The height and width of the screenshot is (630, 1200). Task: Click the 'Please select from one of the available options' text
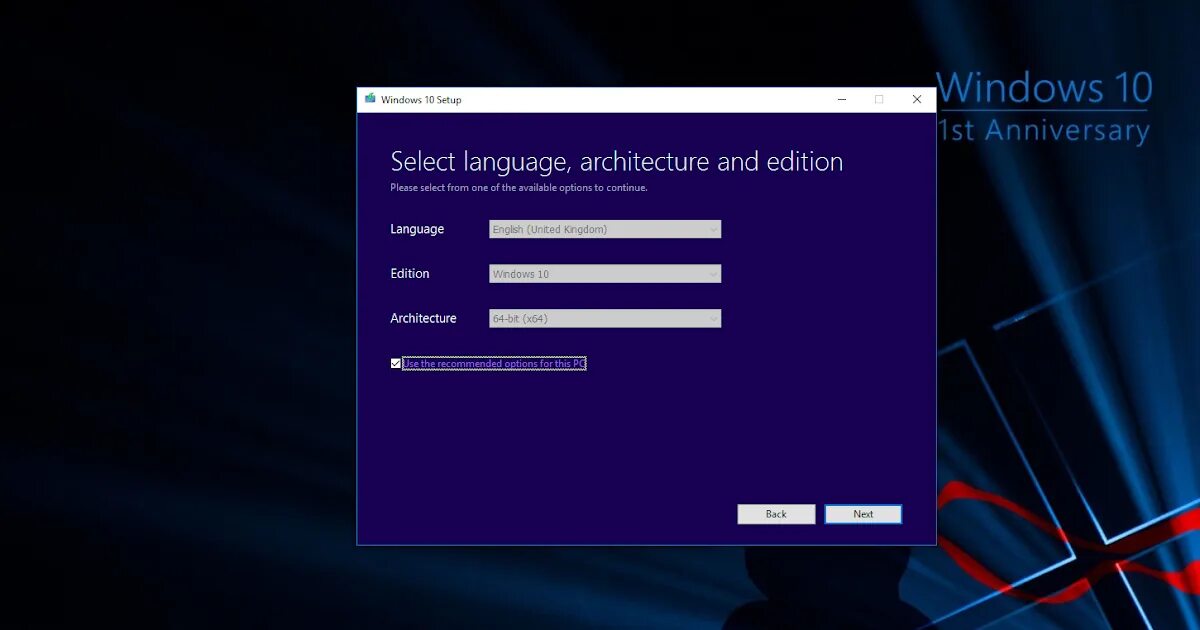point(519,187)
